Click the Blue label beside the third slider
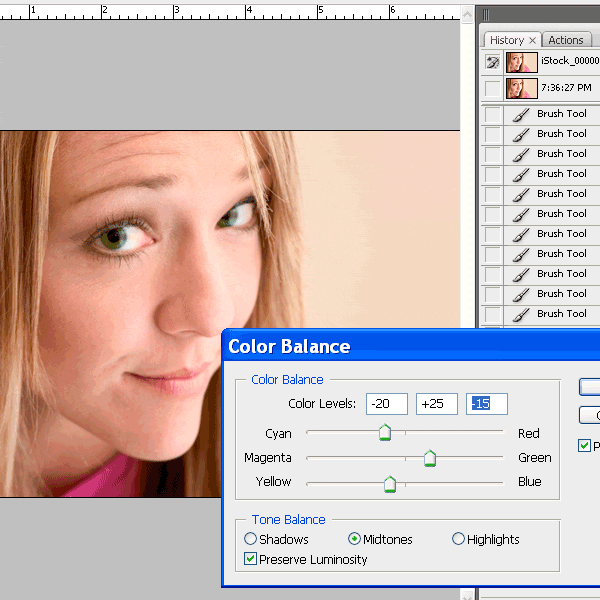 tap(530, 481)
